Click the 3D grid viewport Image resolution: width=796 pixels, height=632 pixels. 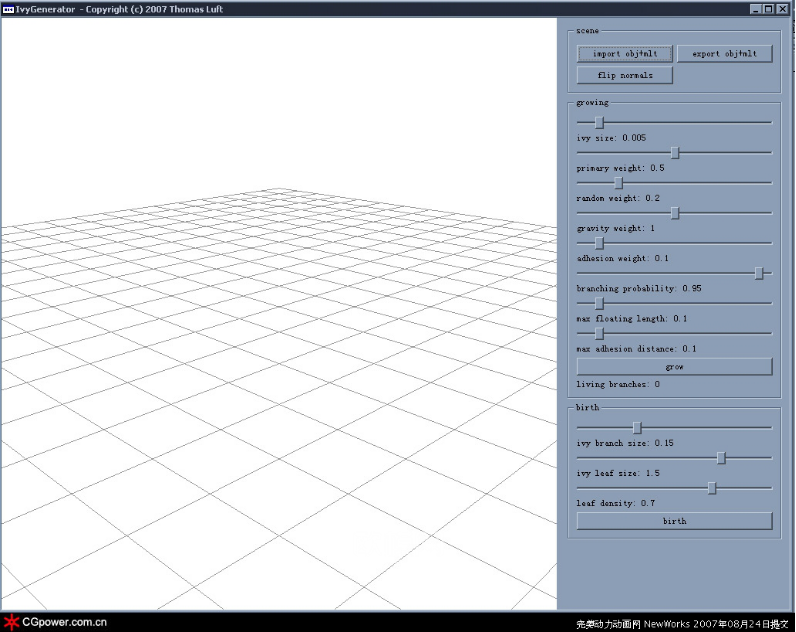(279, 314)
